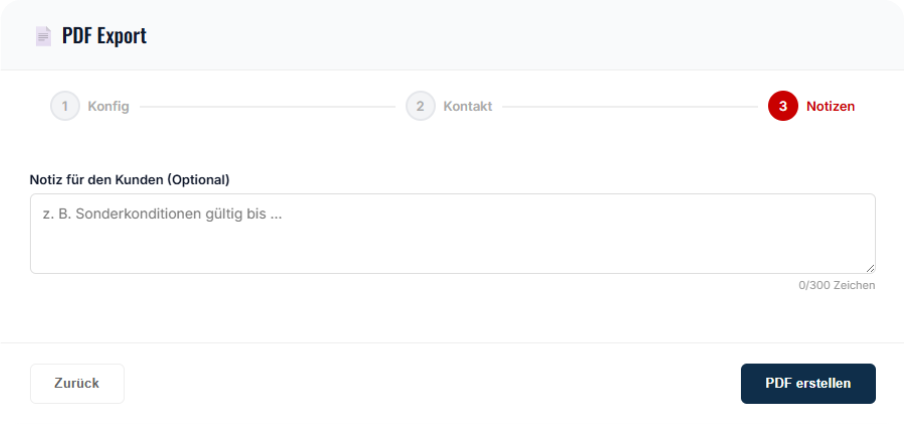This screenshot has width=904, height=424.
Task: Switch to the Kontakt step label
Action: (467, 106)
